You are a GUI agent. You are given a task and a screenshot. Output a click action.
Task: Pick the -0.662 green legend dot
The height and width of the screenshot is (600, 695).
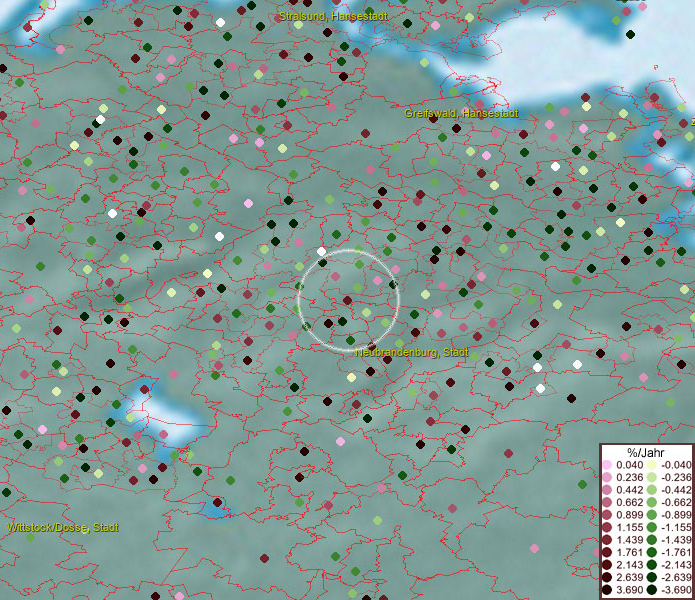tap(652, 503)
